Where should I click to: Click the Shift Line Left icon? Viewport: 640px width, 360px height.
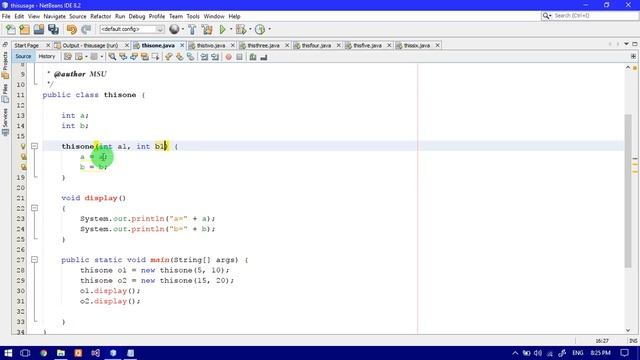pos(204,57)
